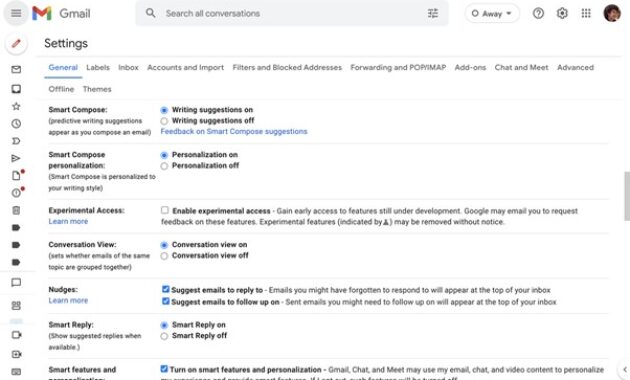Select Smart Reply off
The image size is (630, 380).
pyautogui.click(x=164, y=336)
